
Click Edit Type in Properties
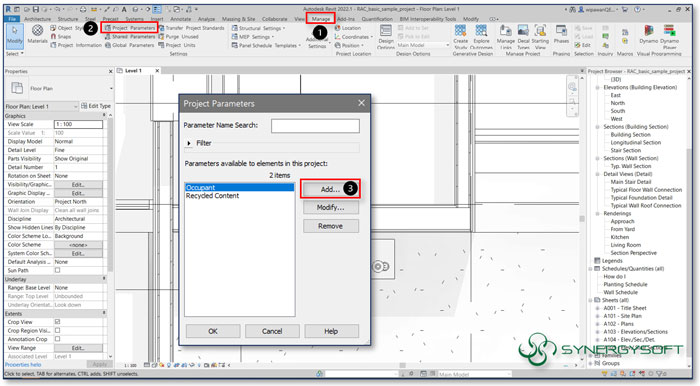click(x=96, y=106)
